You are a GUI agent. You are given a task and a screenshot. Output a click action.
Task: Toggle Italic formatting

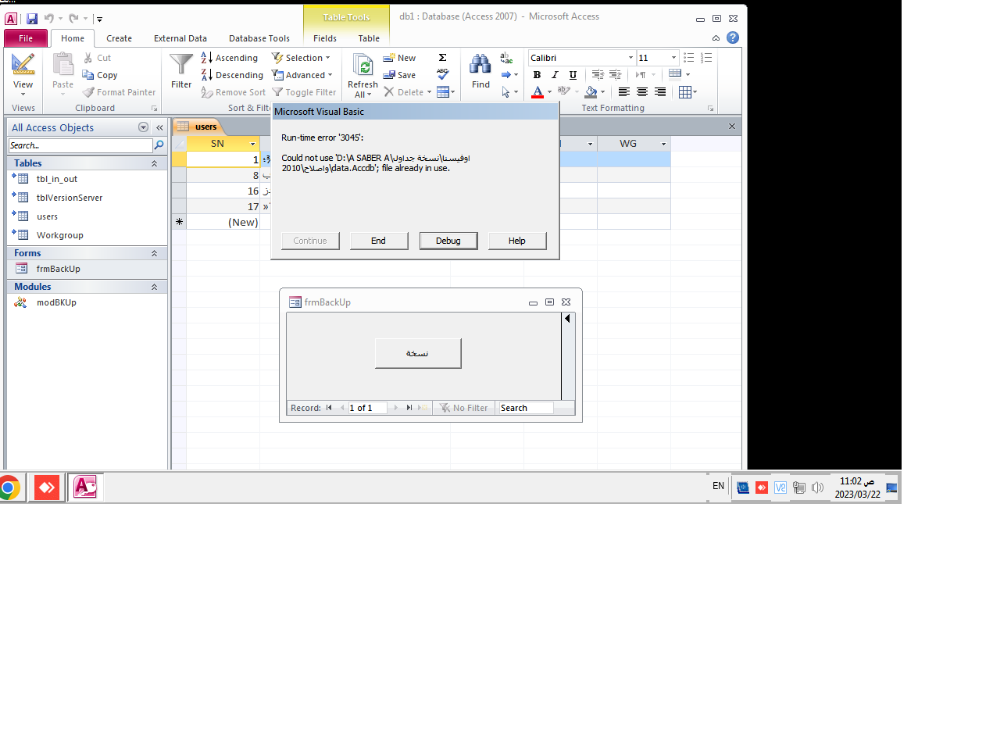coord(555,75)
